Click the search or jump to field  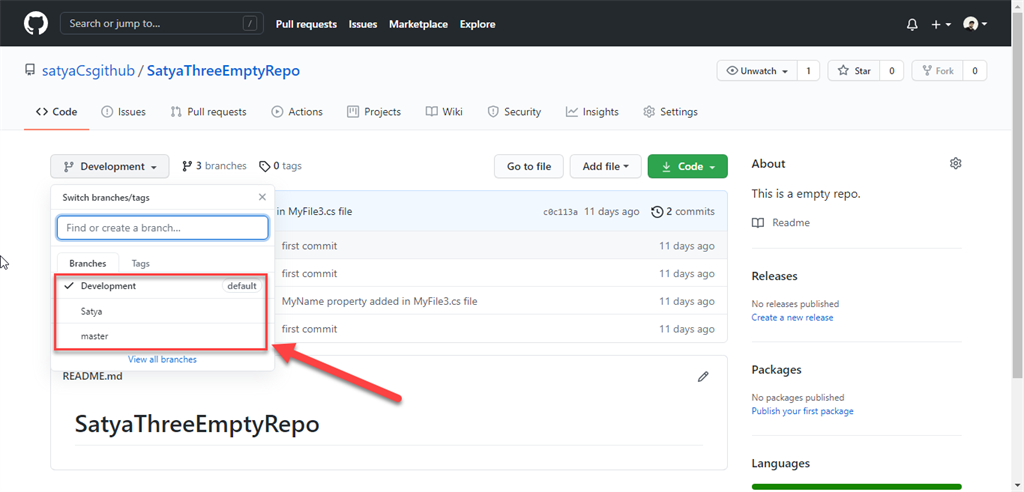pos(161,24)
